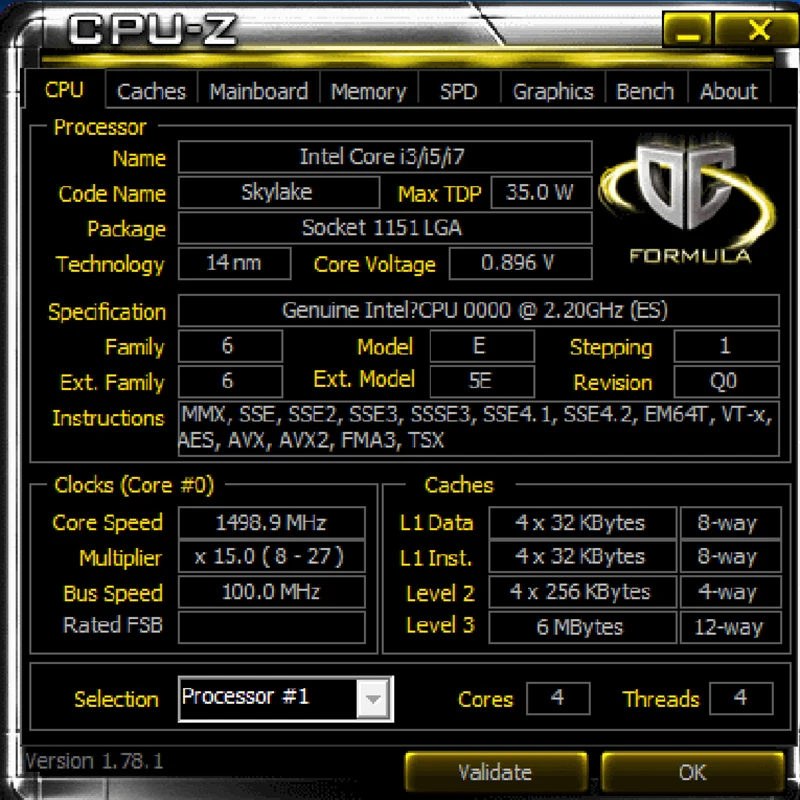Viewport: 800px width, 800px height.
Task: Click the Level 2 associativity '4-way'
Action: coord(731,592)
